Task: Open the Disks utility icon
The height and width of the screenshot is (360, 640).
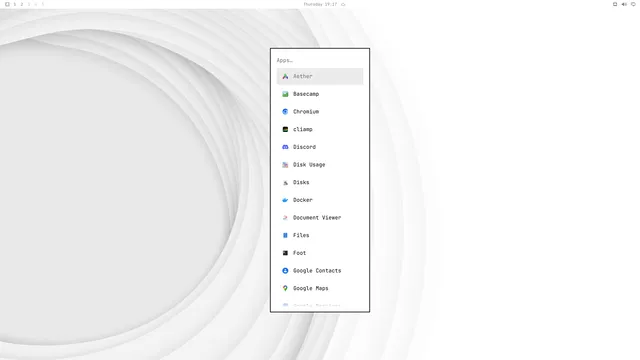Action: 285,182
